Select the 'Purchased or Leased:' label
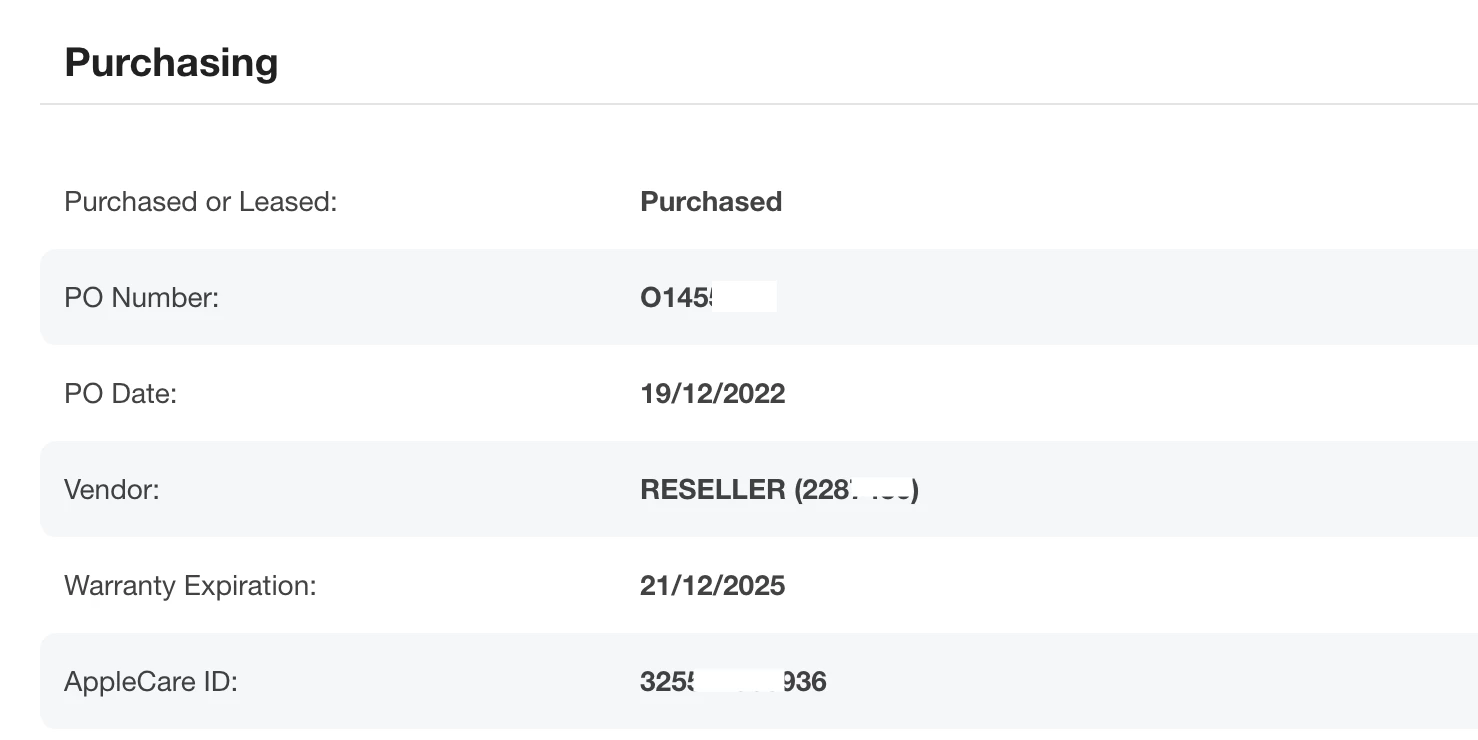The image size is (1478, 740). tap(201, 201)
